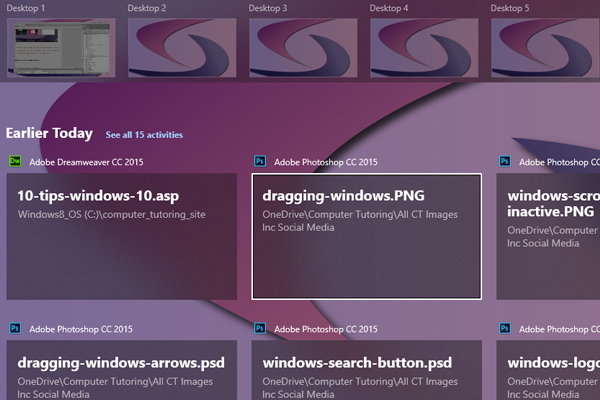Open the dragging-windows.PNG activity card
The image size is (600, 400).
pyautogui.click(x=367, y=237)
